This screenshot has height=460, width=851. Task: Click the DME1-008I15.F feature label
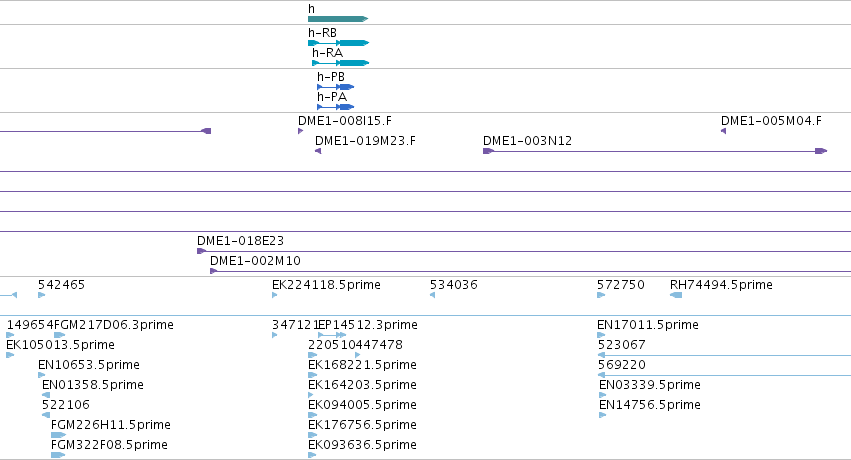(345, 120)
